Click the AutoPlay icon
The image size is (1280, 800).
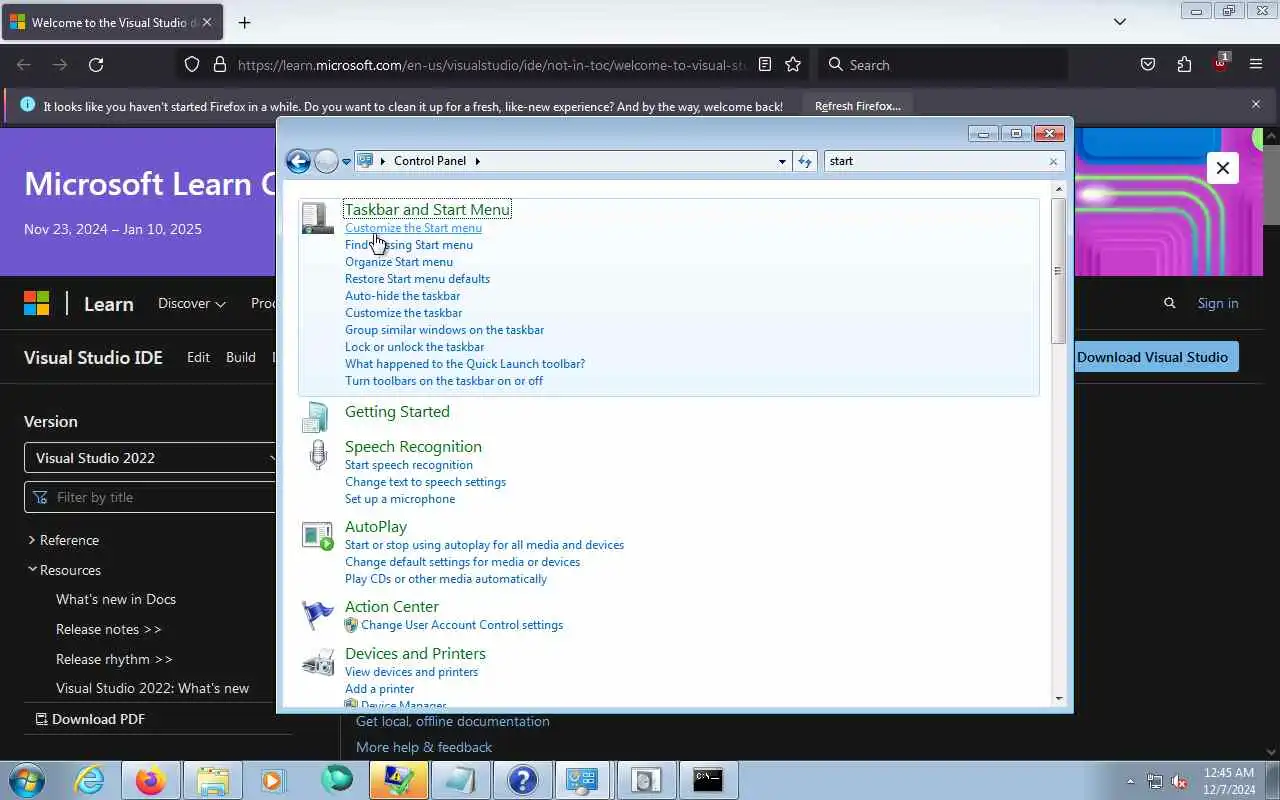pos(317,536)
